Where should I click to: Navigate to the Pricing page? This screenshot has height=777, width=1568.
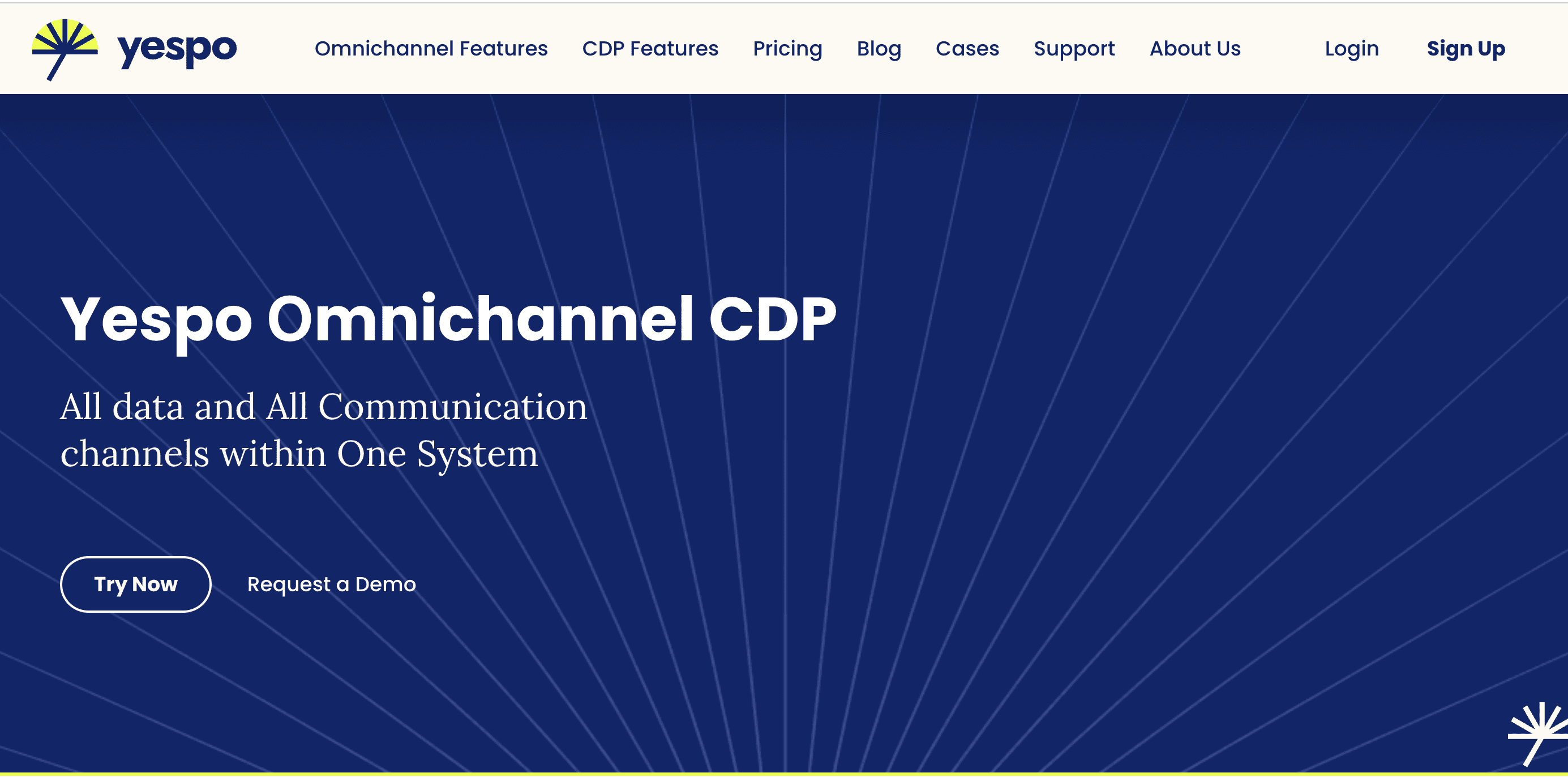788,48
